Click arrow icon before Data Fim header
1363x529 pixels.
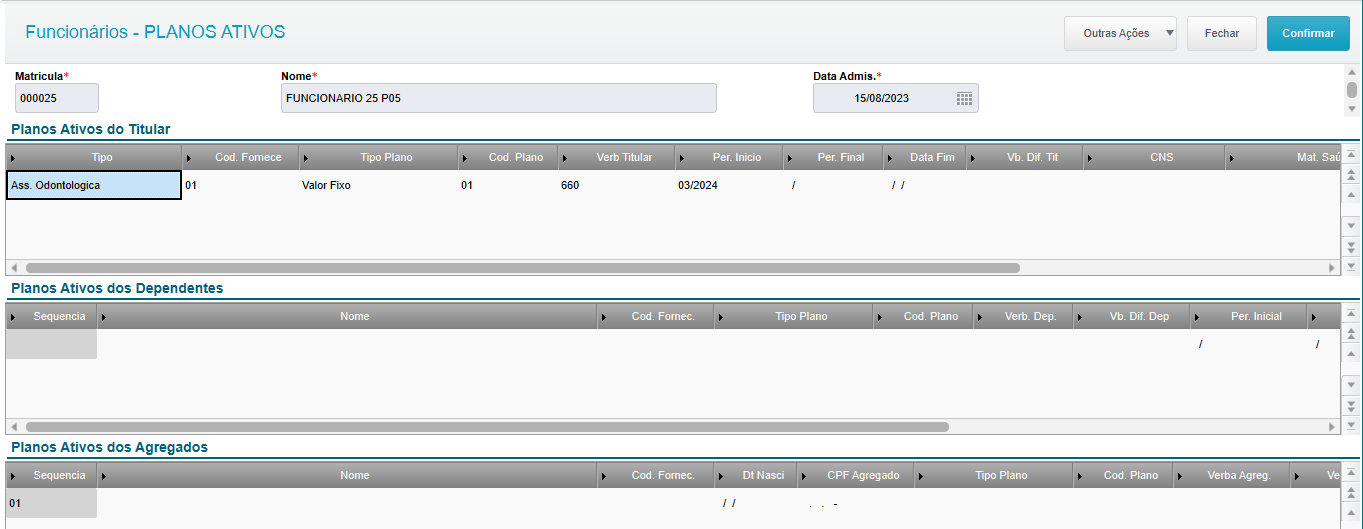tap(890, 158)
